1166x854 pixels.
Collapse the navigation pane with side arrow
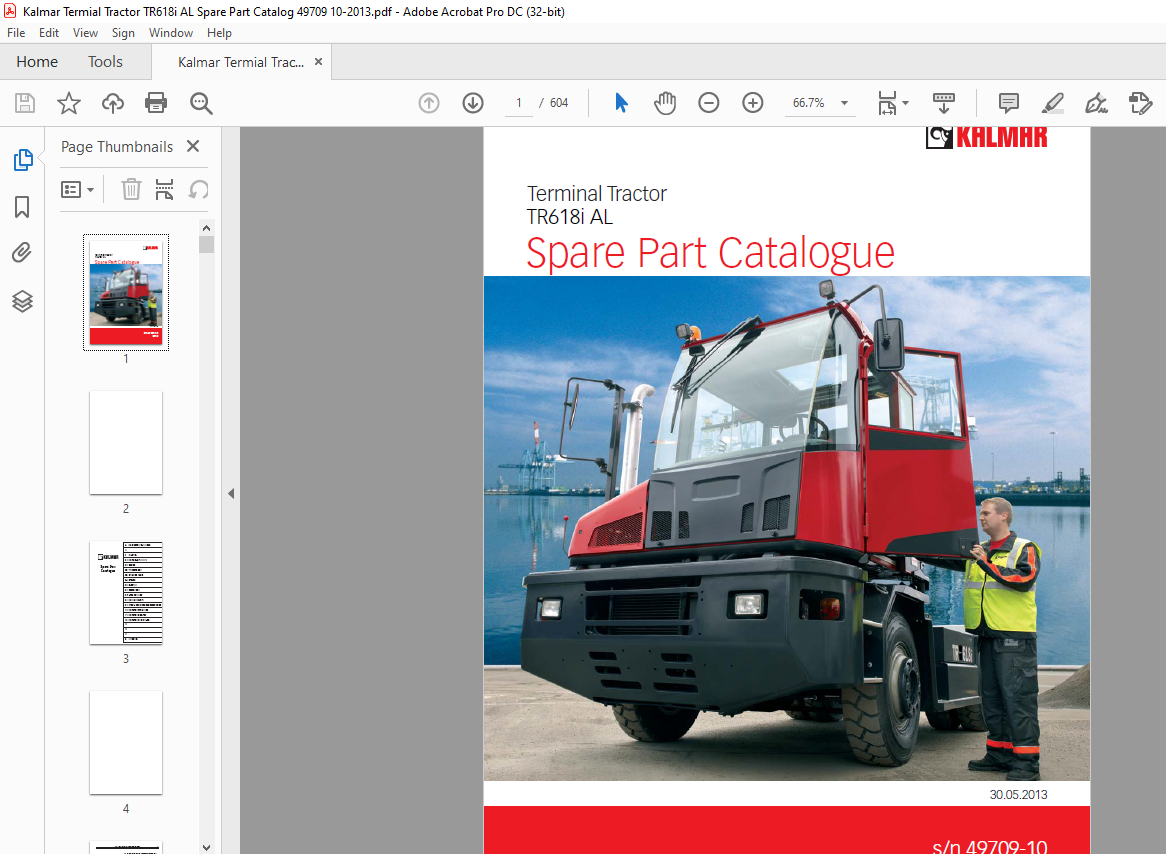[231, 493]
